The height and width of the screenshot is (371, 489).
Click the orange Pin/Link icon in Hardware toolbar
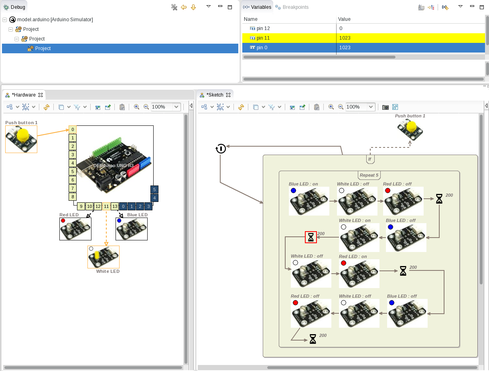click(x=46, y=107)
